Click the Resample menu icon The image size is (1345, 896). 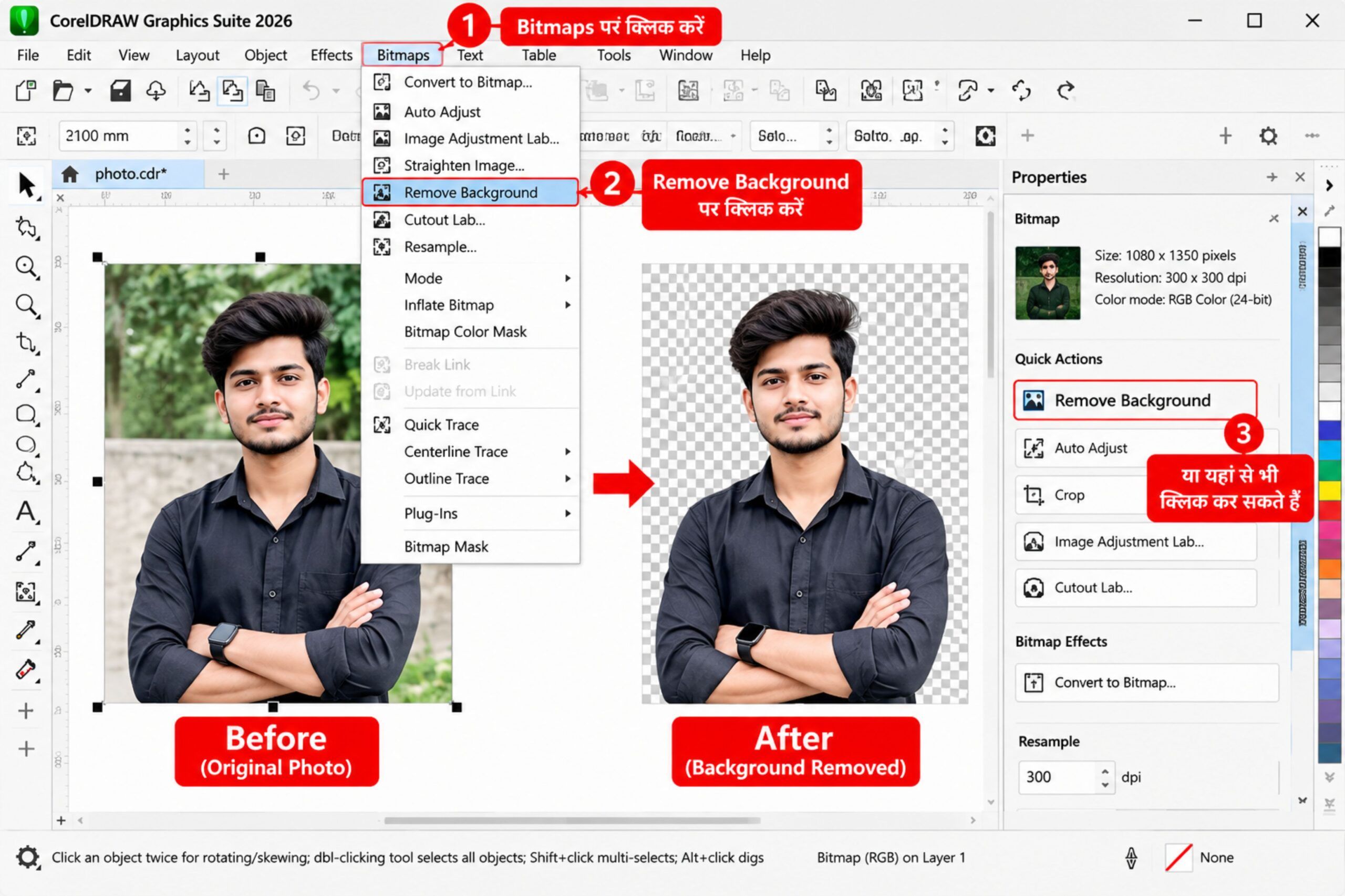(382, 247)
